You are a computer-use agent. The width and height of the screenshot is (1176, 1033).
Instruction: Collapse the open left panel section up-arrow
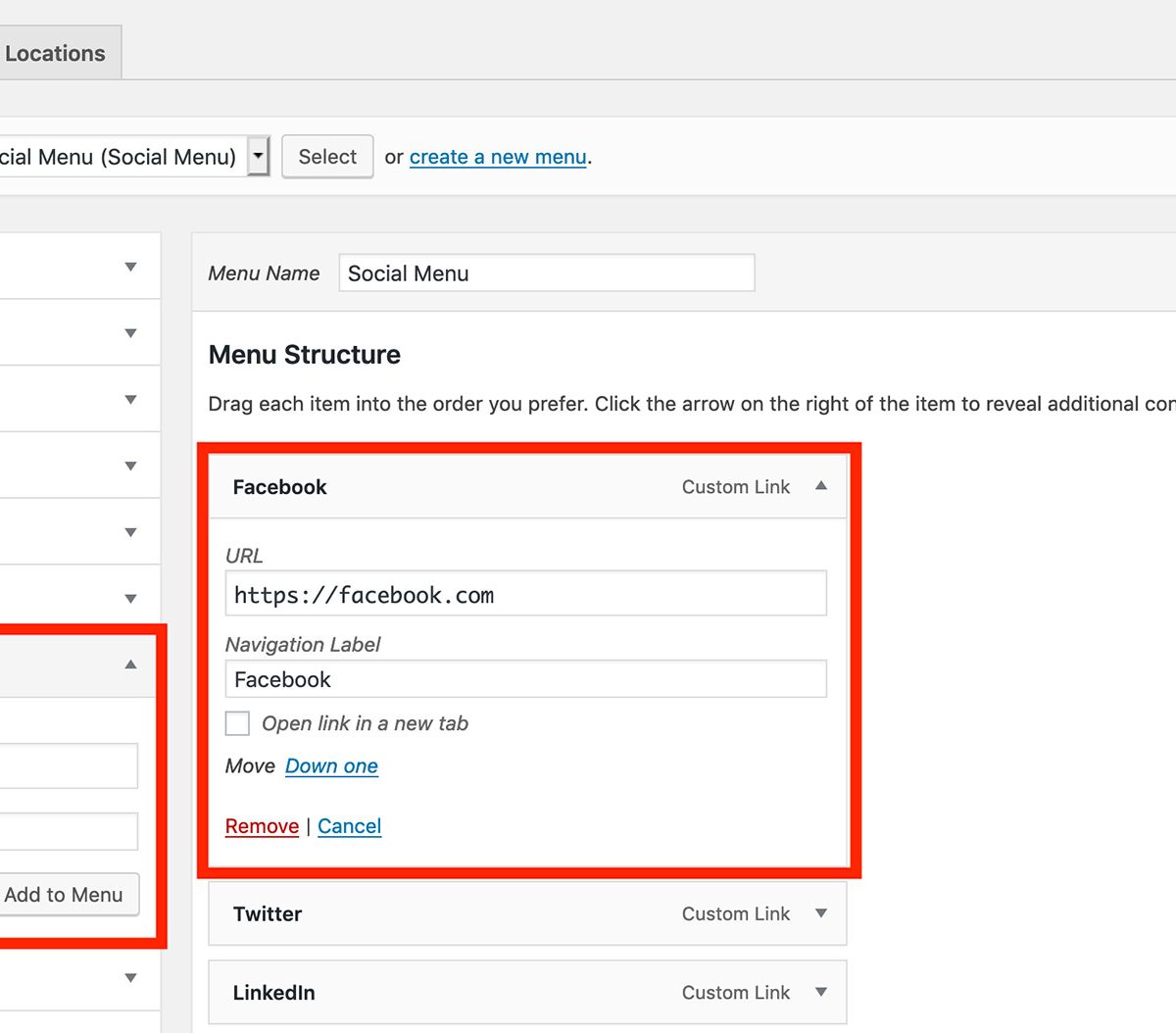[130, 664]
